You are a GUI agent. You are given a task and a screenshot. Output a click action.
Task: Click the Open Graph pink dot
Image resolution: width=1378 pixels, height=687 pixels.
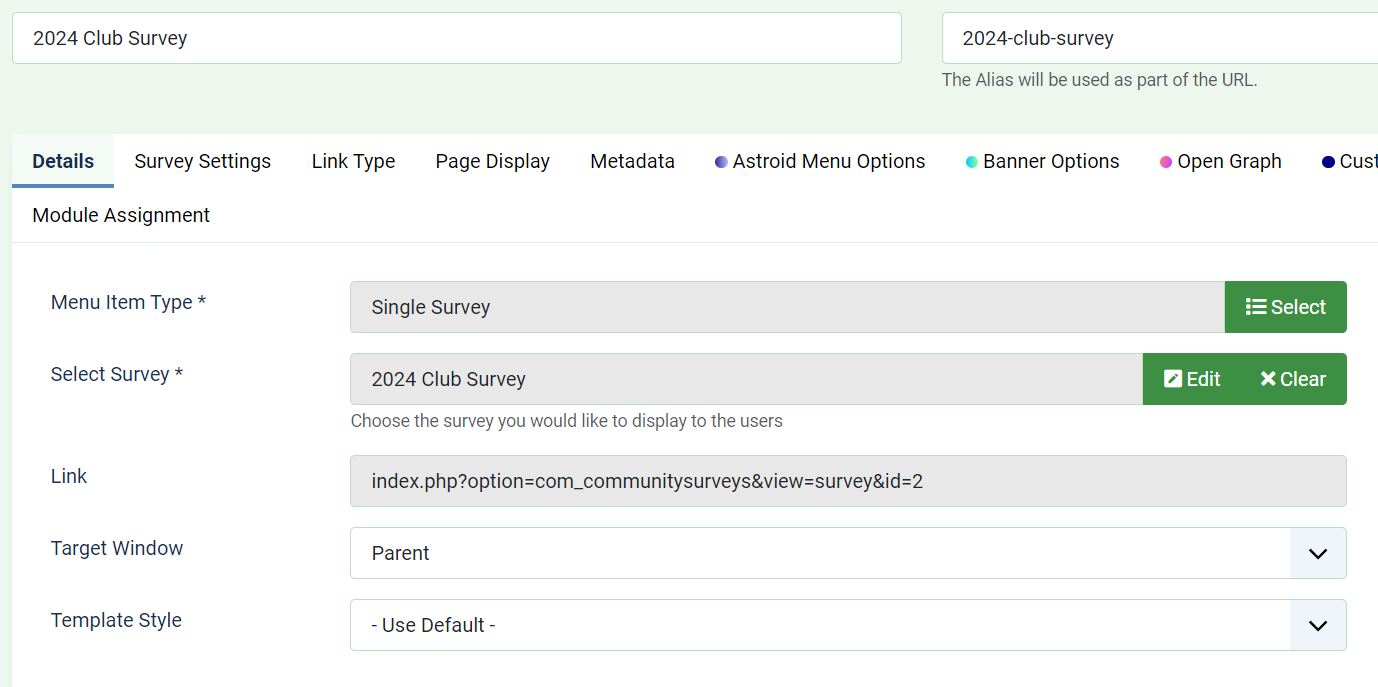(1166, 162)
